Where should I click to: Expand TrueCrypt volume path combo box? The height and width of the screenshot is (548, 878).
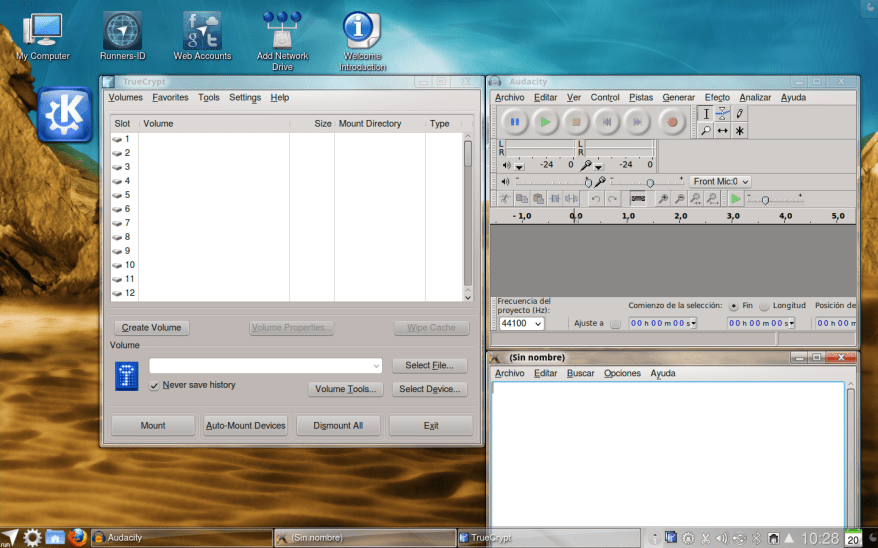[376, 366]
